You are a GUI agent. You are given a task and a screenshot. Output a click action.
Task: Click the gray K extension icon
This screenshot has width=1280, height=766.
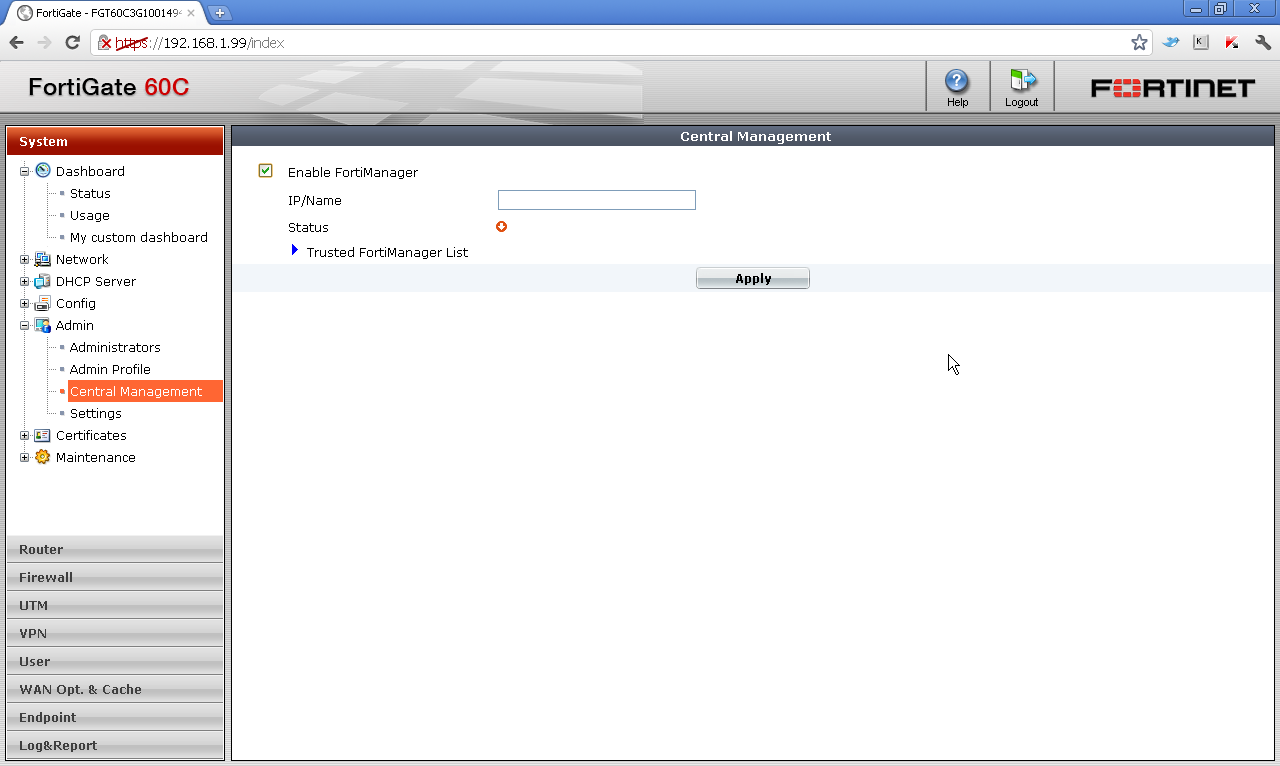coord(1201,42)
